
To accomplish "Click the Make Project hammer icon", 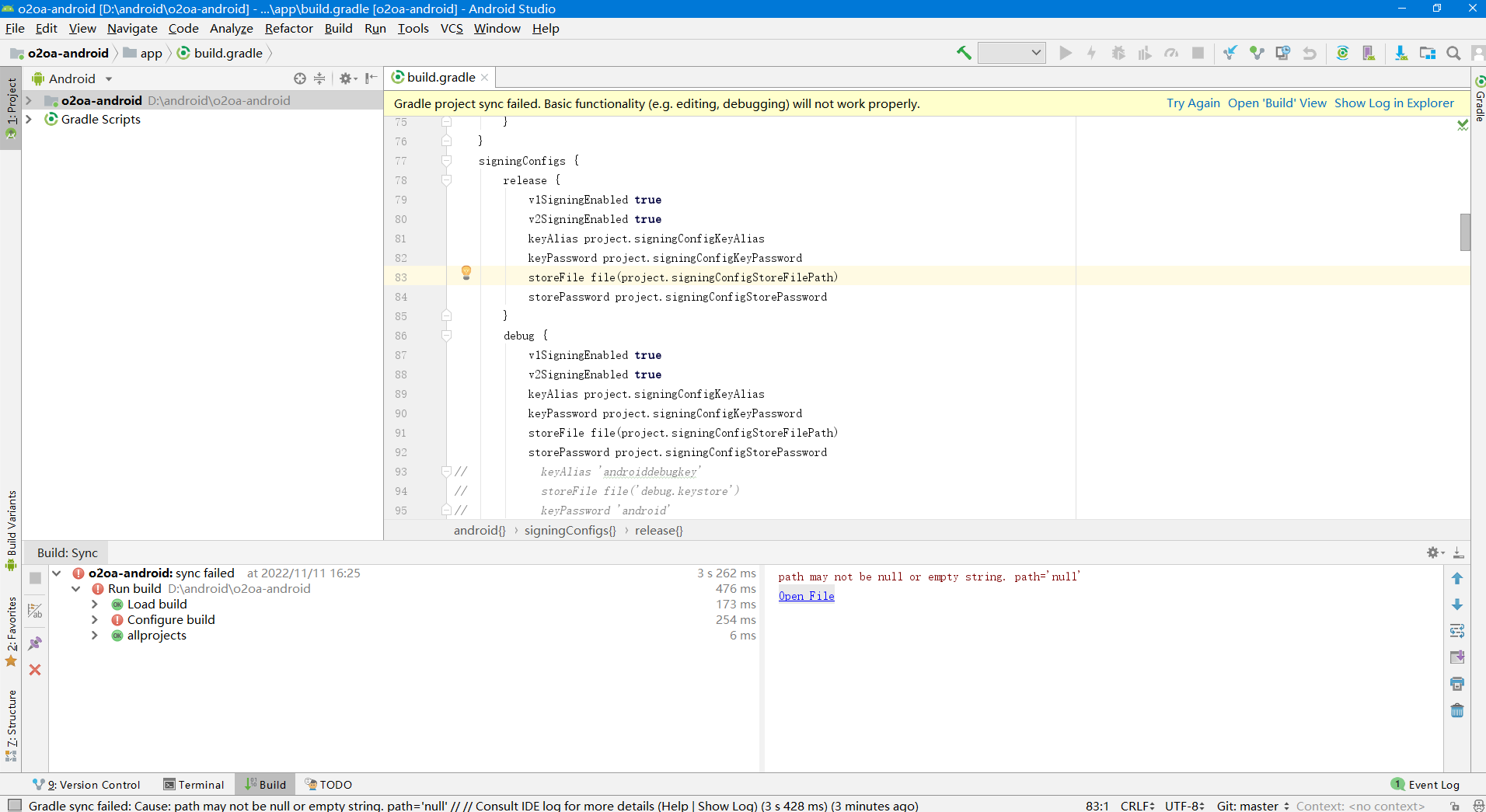I will pos(964,53).
